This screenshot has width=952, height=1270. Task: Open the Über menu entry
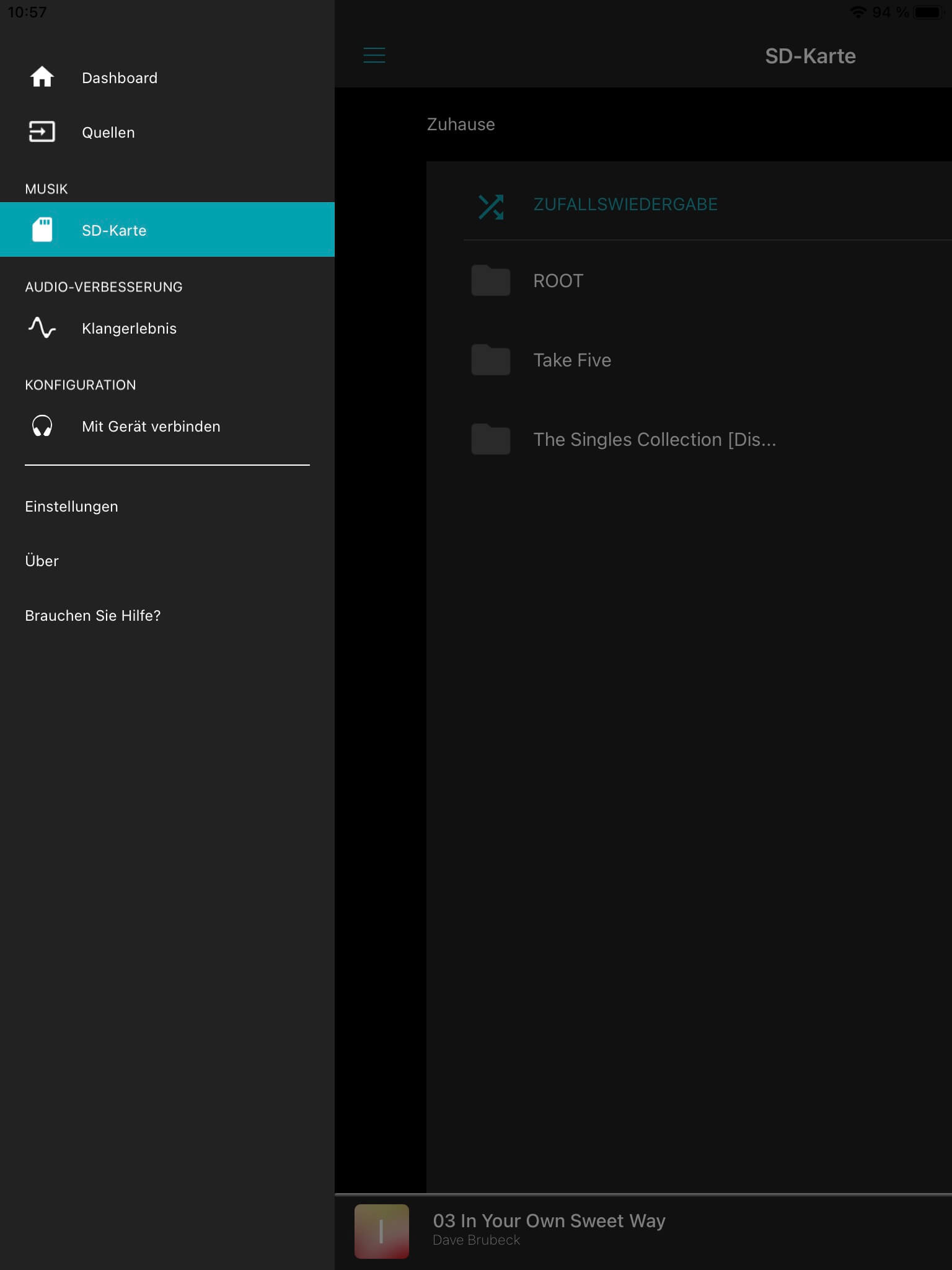click(42, 561)
